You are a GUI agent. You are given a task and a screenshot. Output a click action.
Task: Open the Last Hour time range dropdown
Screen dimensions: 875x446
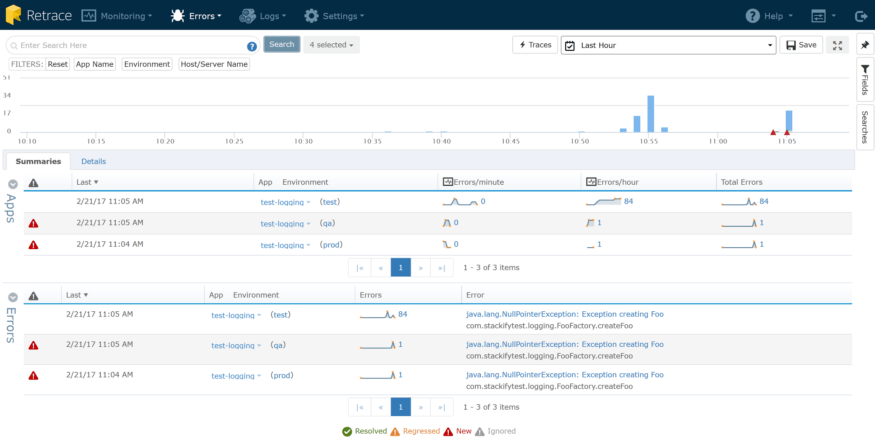pos(668,45)
